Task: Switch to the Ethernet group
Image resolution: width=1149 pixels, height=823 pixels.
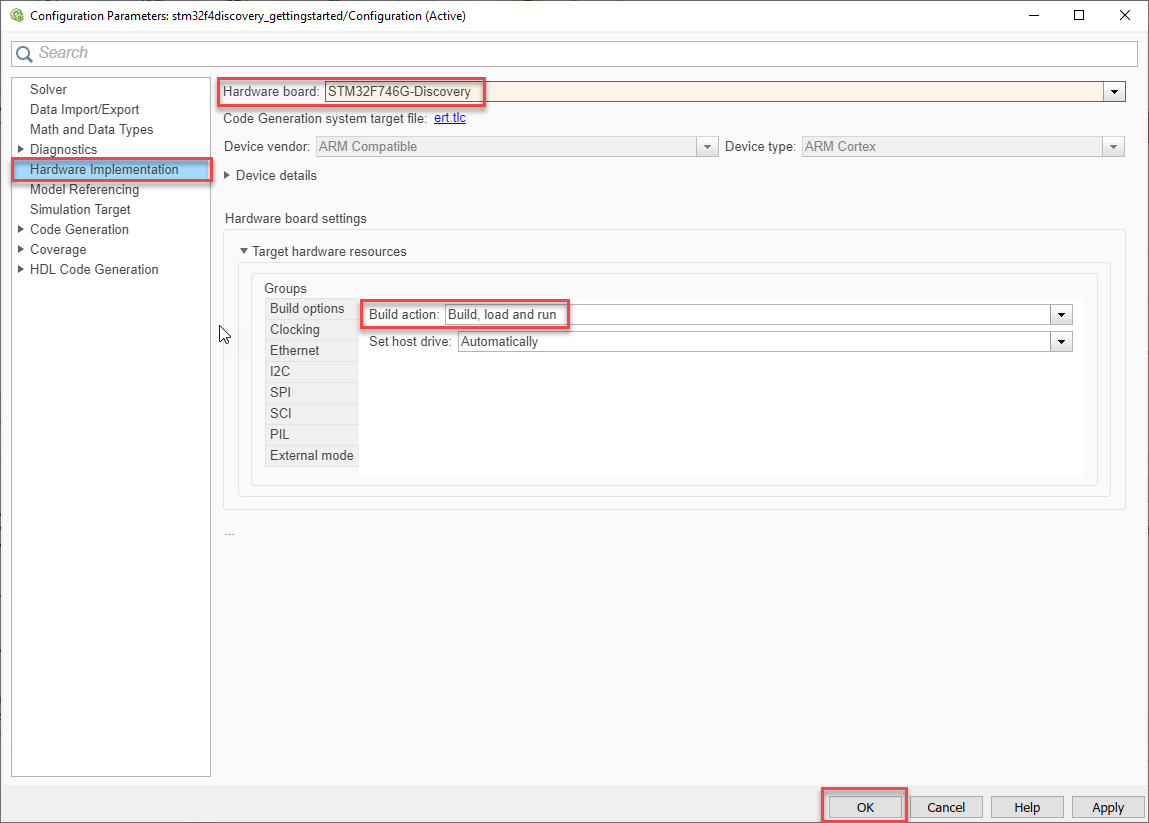Action: 295,351
